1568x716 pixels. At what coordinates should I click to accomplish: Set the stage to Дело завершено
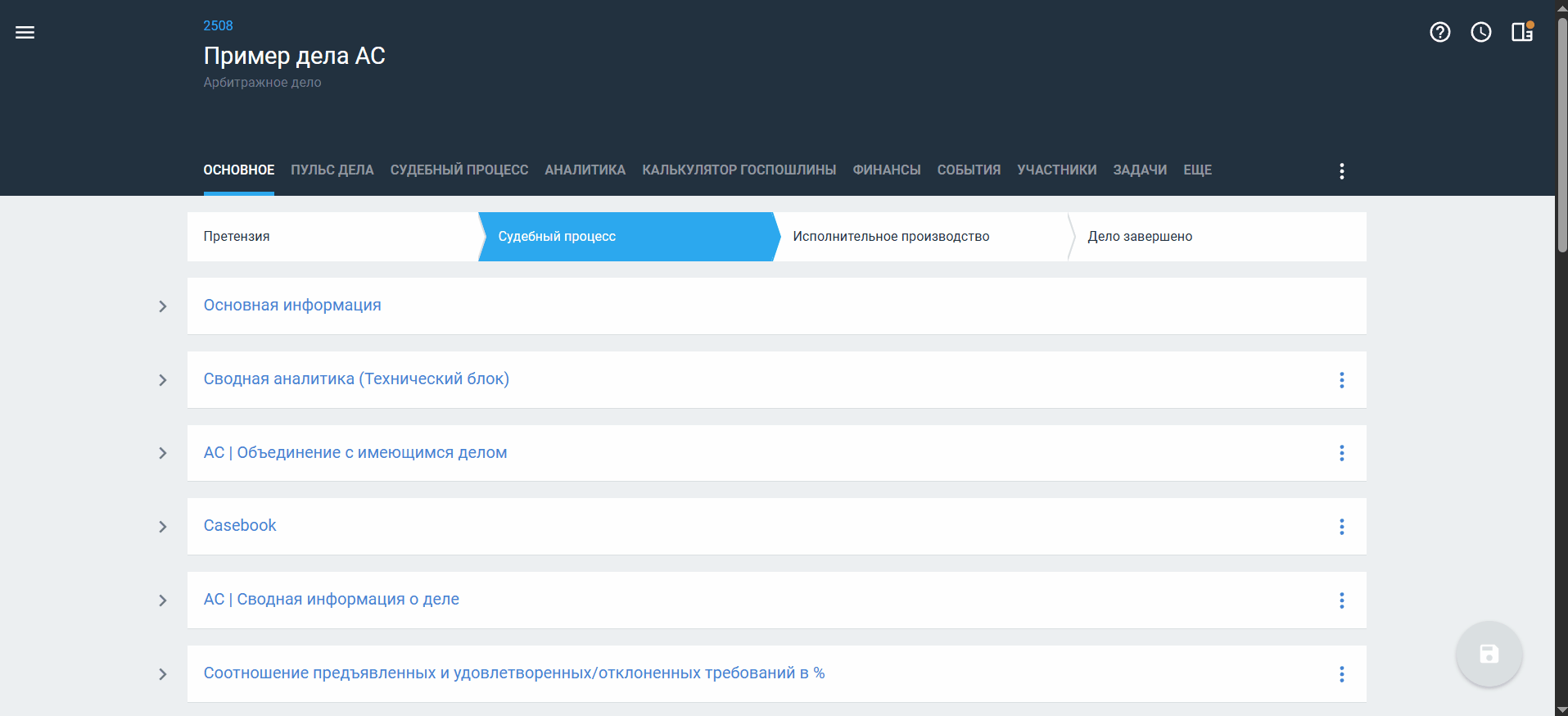pyautogui.click(x=1140, y=237)
